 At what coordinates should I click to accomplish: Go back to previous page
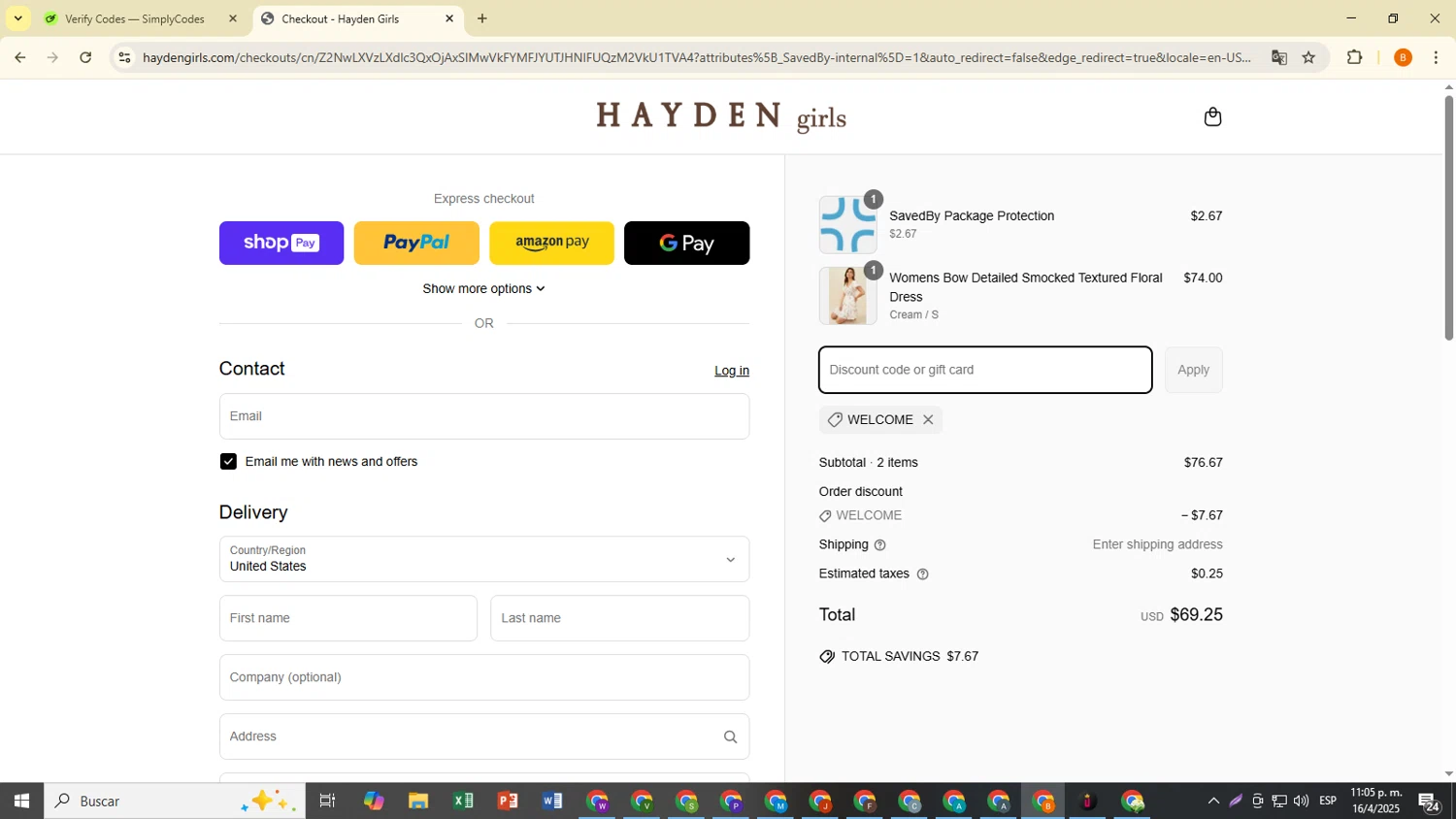pyautogui.click(x=19, y=57)
